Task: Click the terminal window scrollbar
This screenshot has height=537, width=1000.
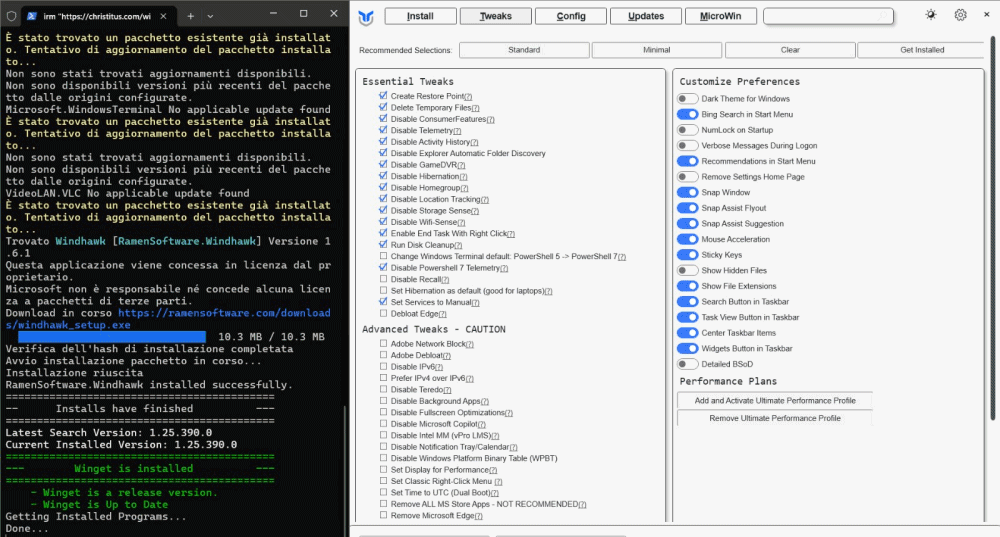Action: click(345, 471)
